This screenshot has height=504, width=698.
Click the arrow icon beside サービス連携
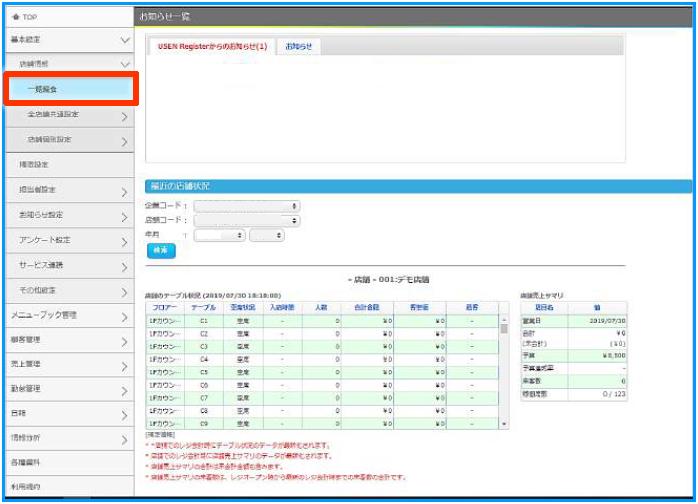(125, 267)
